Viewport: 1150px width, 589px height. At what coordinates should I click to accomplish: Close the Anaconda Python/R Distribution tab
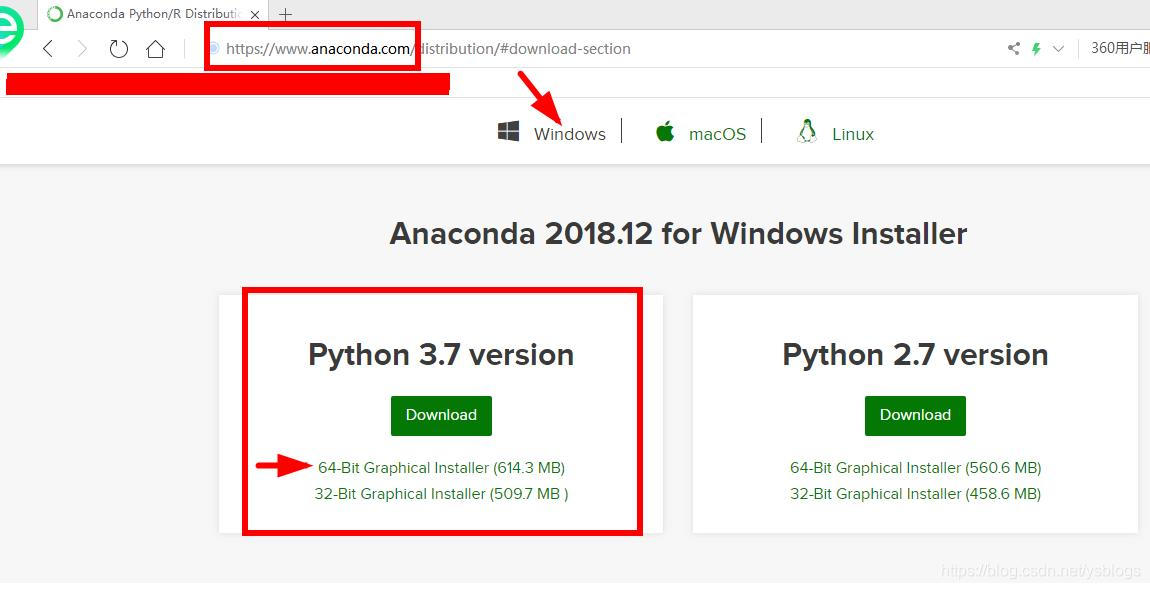tap(254, 14)
